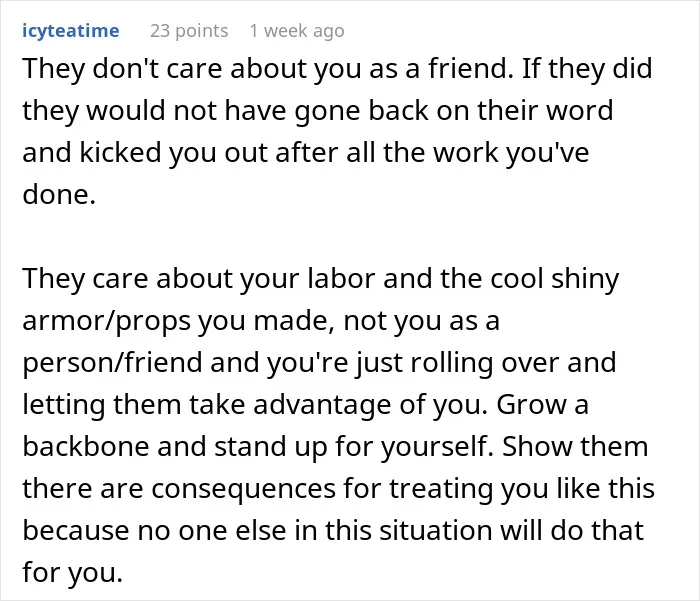Click the second paragraph starting They care about
Screen dimensions: 700x601
[338, 425]
